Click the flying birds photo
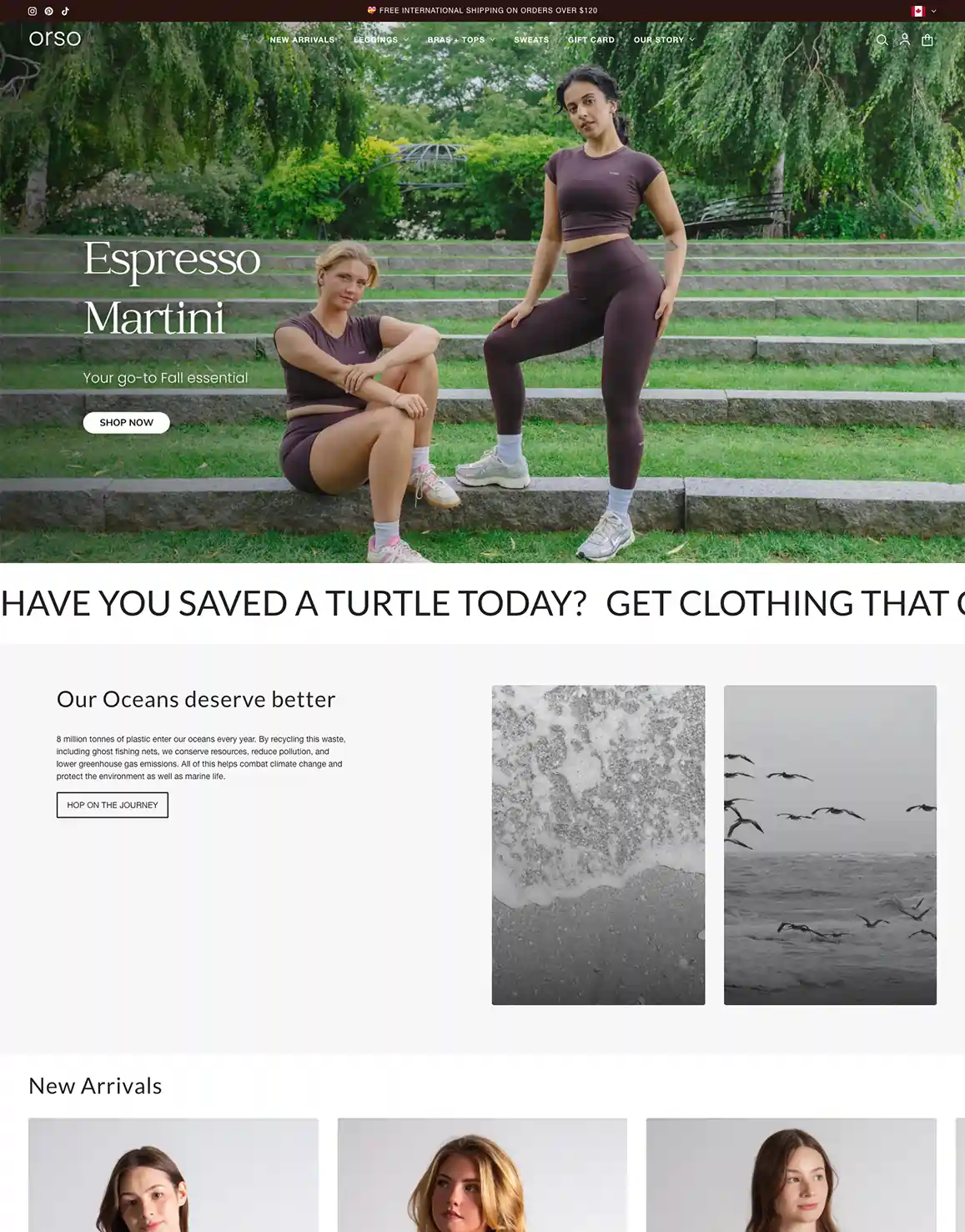Viewport: 965px width, 1232px height. point(830,845)
